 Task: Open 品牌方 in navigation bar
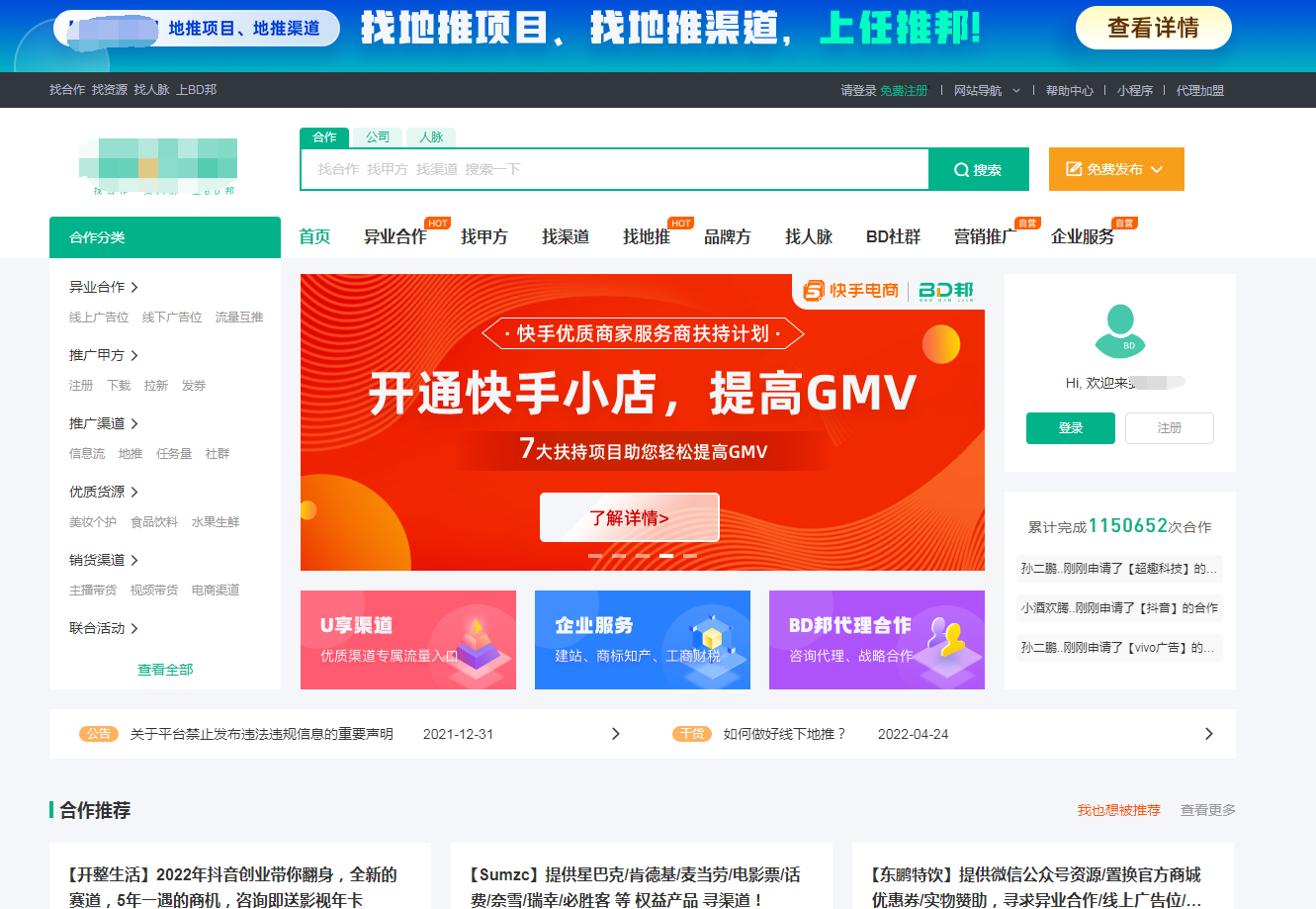pyautogui.click(x=728, y=237)
